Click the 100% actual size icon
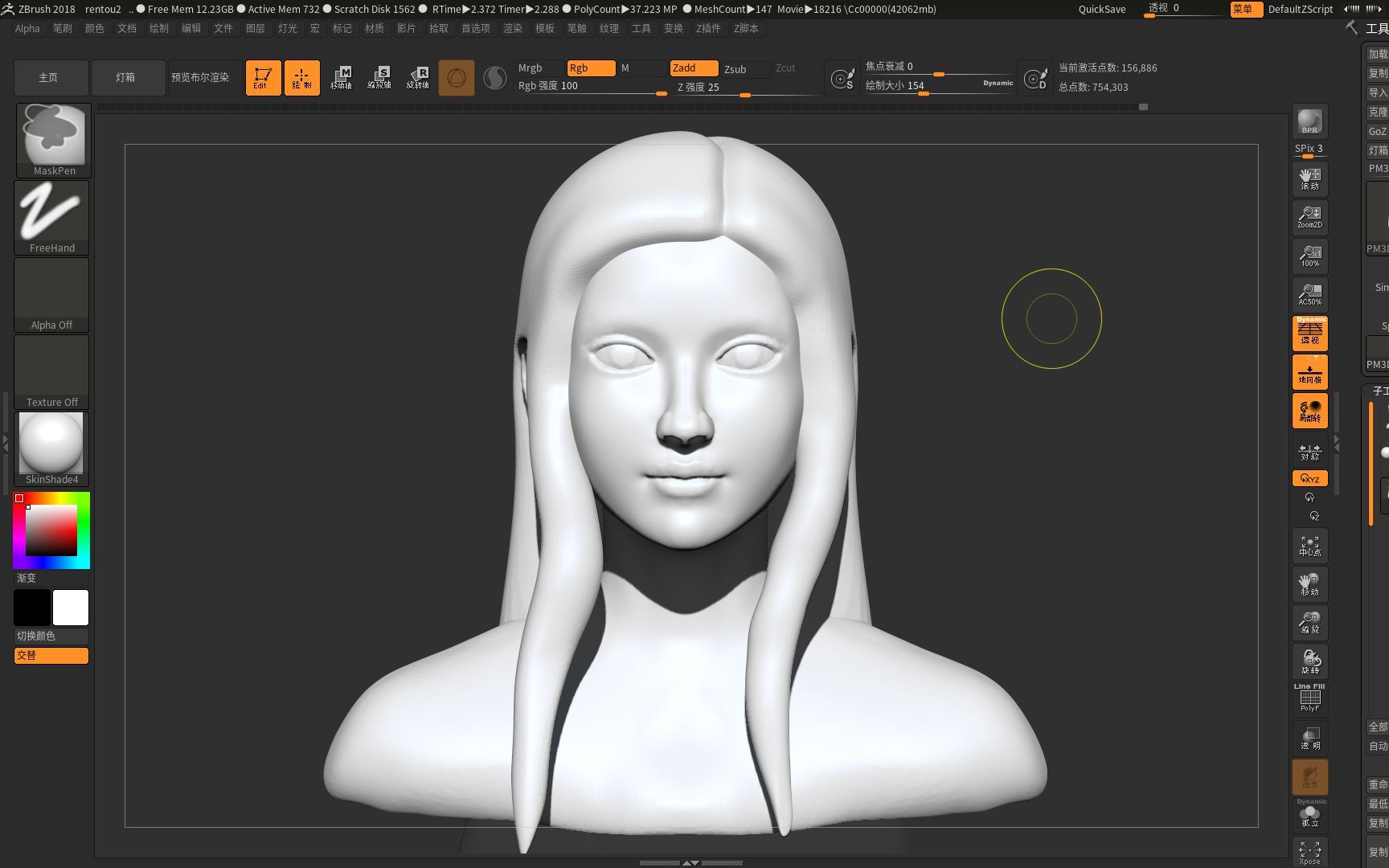The height and width of the screenshot is (868, 1389). (x=1309, y=256)
